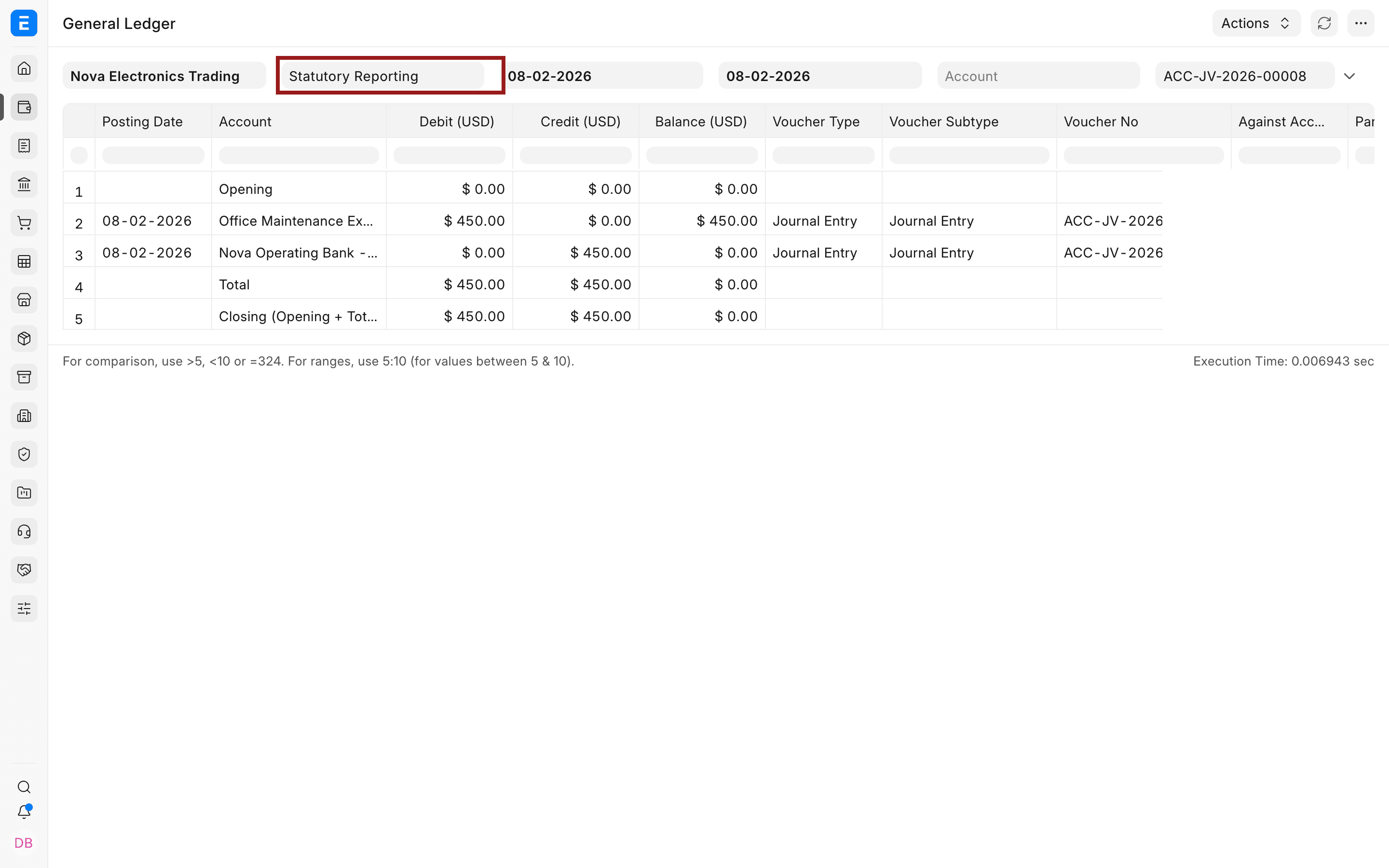Open the wallet (accounting) sidebar icon

click(24, 107)
